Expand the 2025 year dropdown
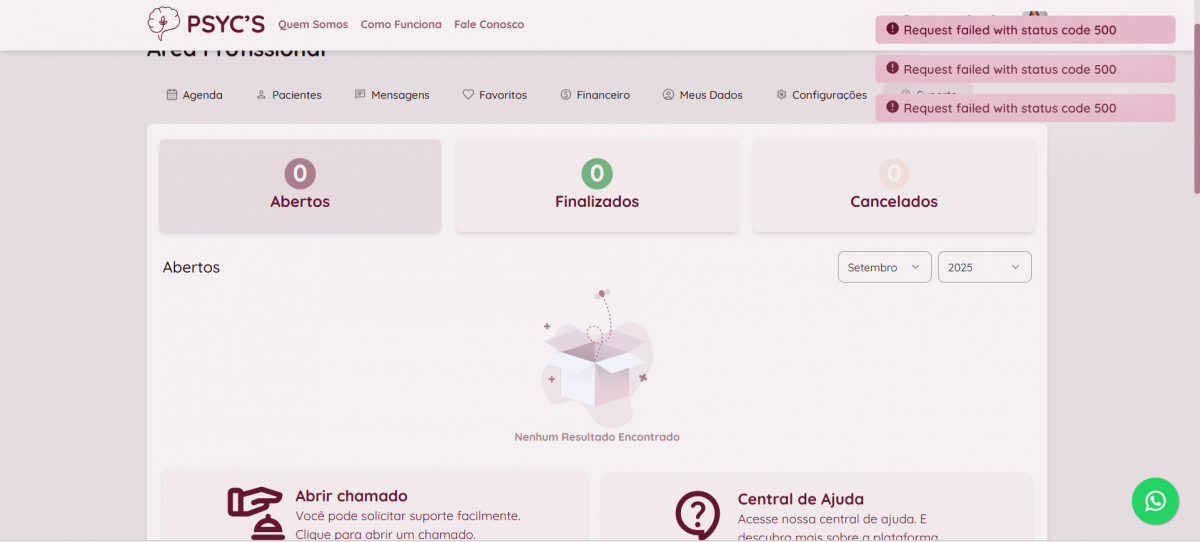1200x542 pixels. 984,267
